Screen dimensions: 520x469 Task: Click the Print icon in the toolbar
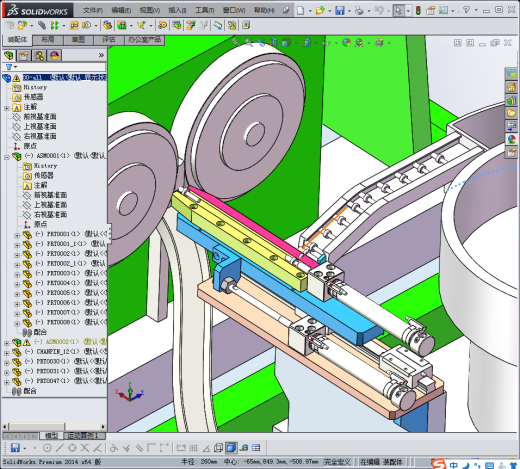click(x=359, y=10)
